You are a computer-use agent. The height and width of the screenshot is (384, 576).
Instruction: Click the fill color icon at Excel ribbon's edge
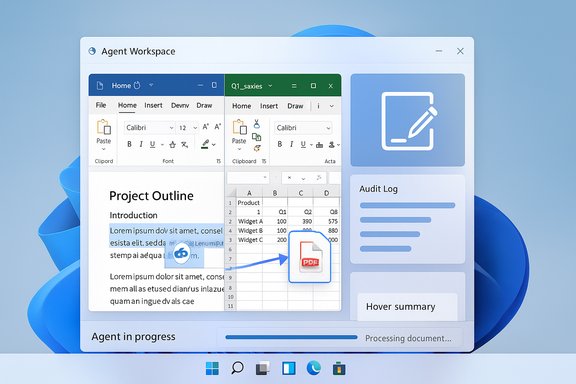[x=332, y=145]
